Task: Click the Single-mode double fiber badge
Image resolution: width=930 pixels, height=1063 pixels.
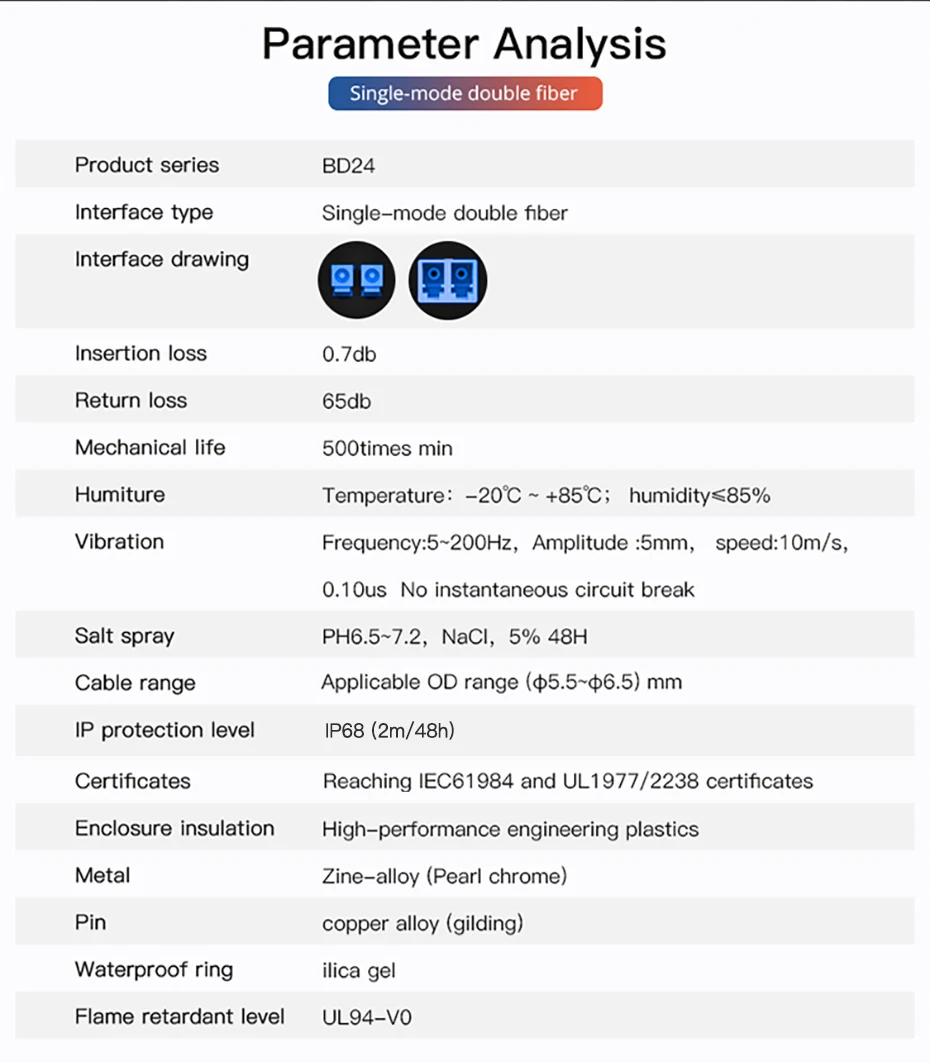Action: (x=465, y=94)
